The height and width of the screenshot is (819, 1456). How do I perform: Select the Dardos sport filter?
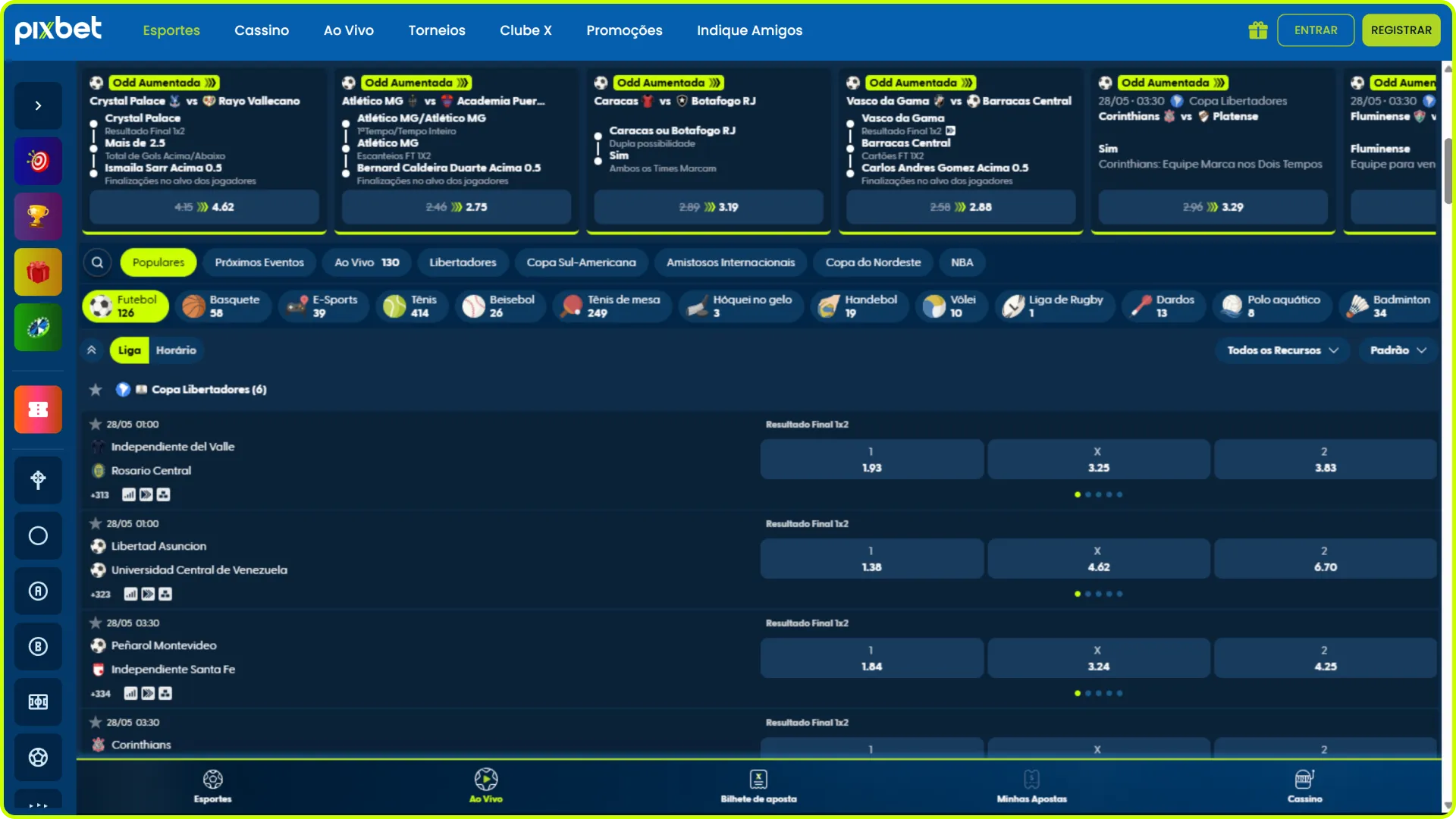[1163, 306]
